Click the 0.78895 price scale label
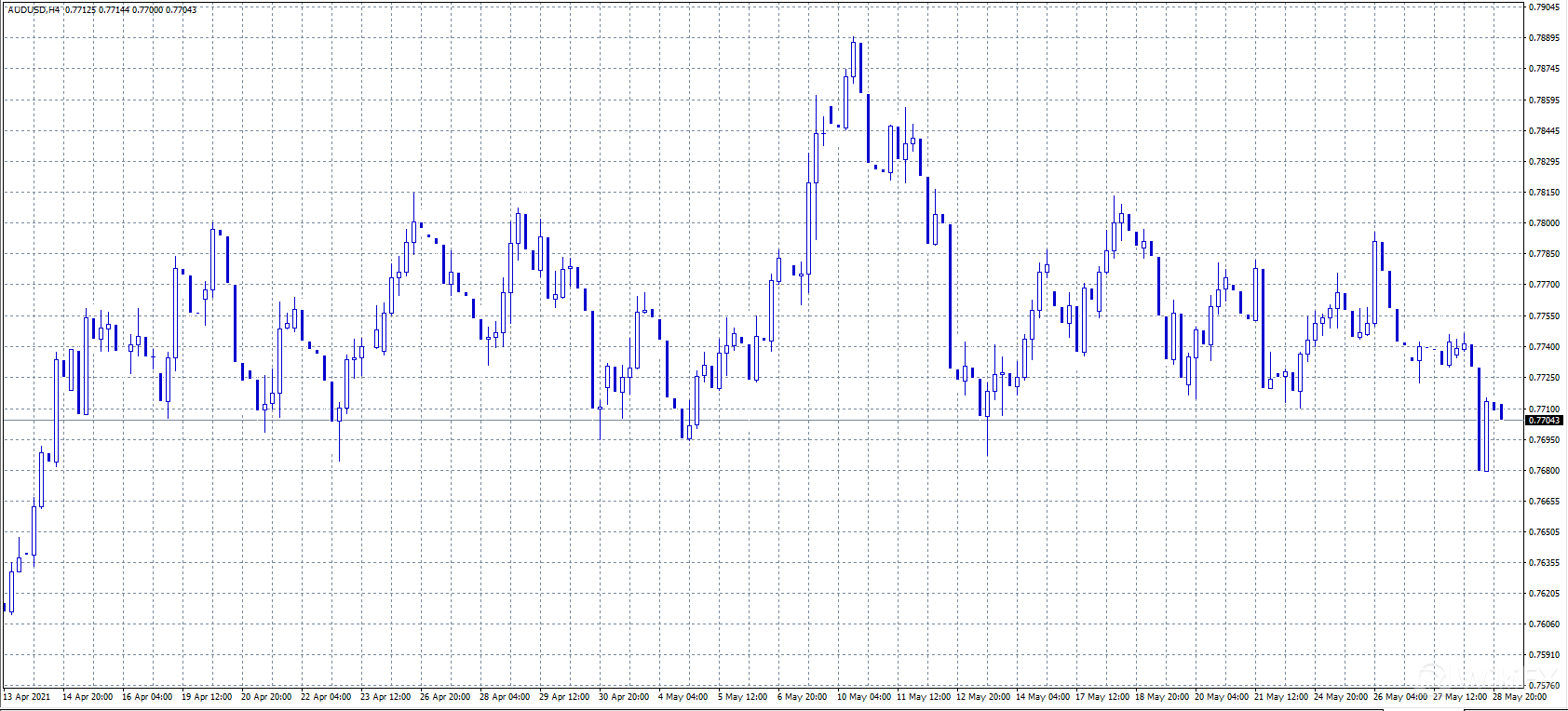This screenshot has width=1568, height=711. click(1544, 38)
